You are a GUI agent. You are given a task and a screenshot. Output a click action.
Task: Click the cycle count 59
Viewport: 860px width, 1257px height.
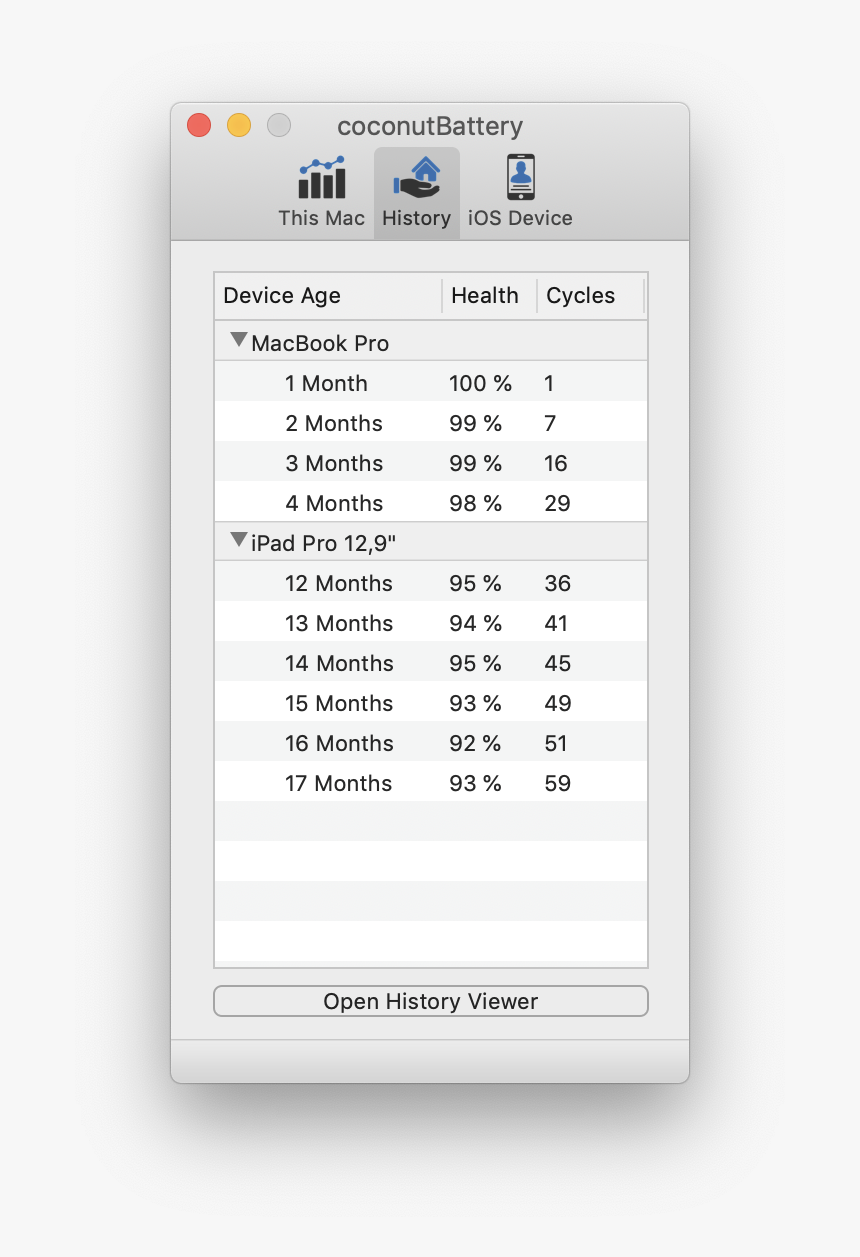pos(558,783)
